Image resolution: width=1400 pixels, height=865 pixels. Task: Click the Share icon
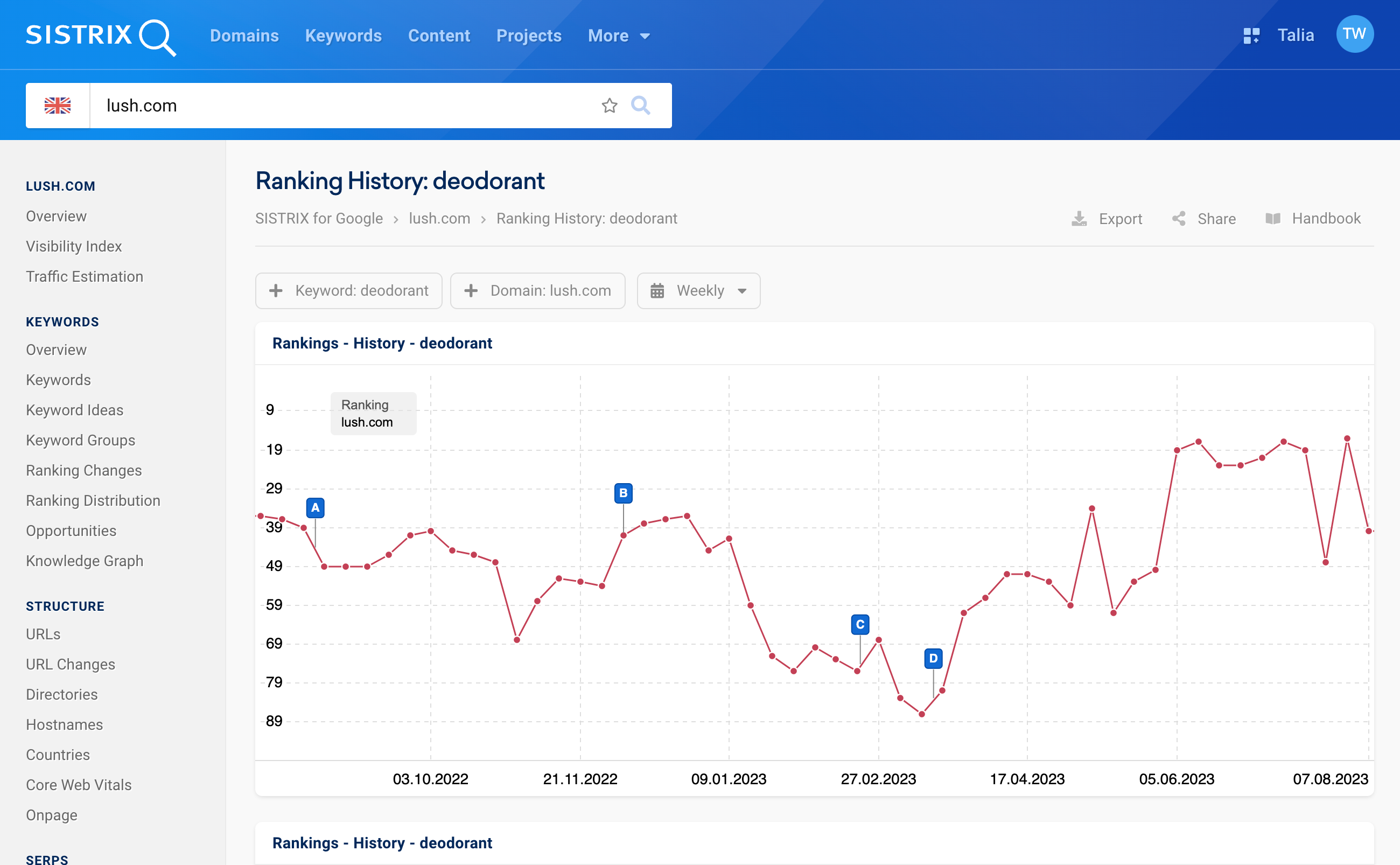tap(1179, 219)
